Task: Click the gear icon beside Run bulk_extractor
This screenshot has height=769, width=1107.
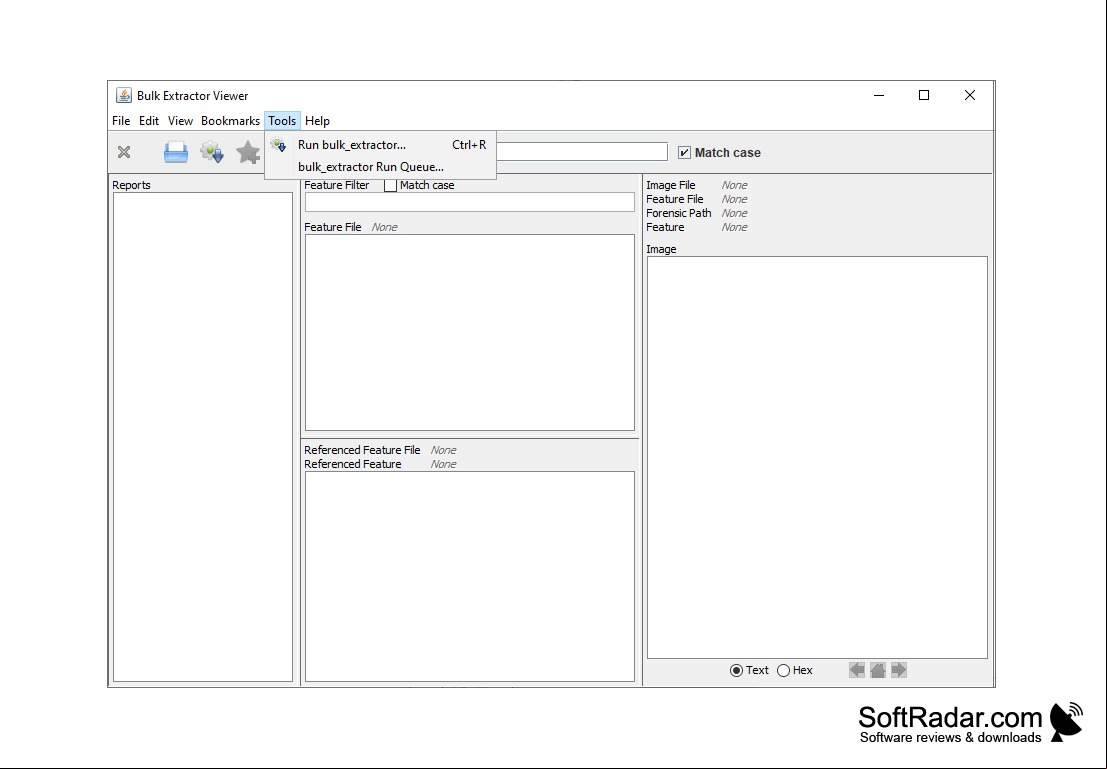Action: pyautogui.click(x=278, y=145)
